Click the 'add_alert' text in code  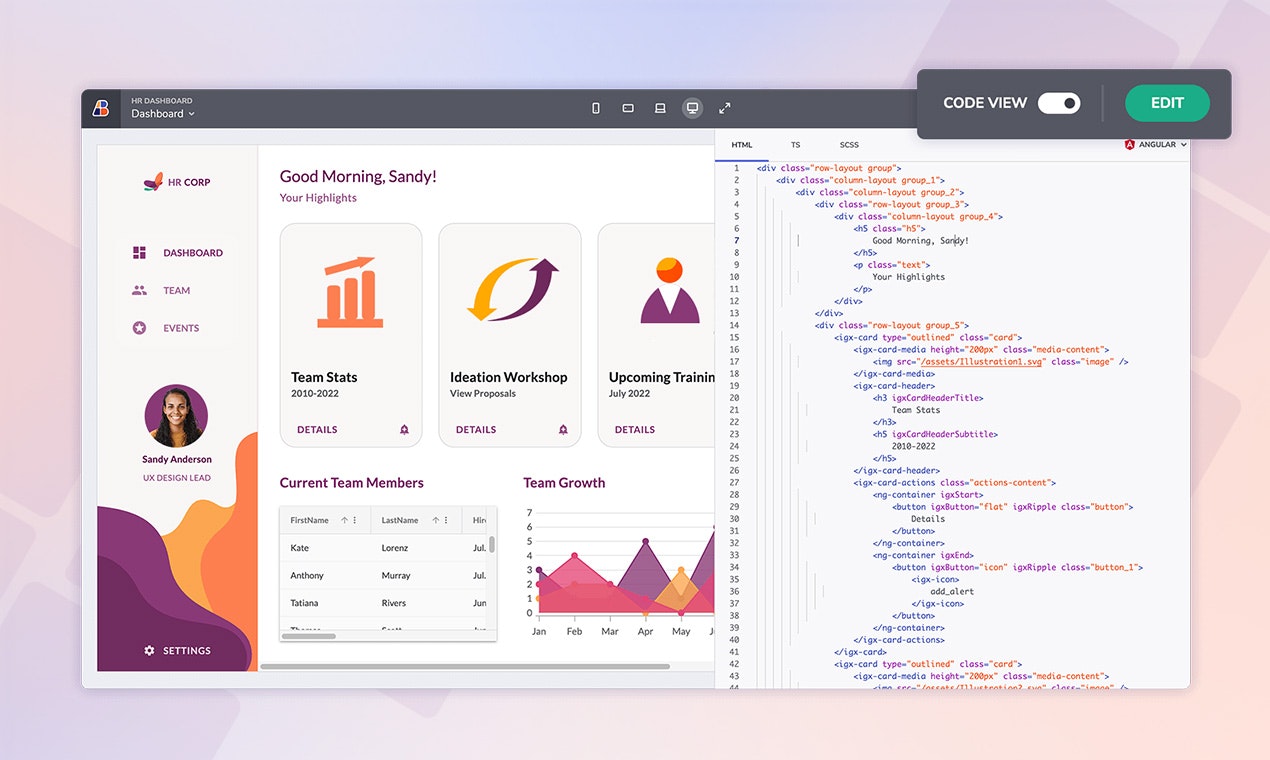[952, 591]
